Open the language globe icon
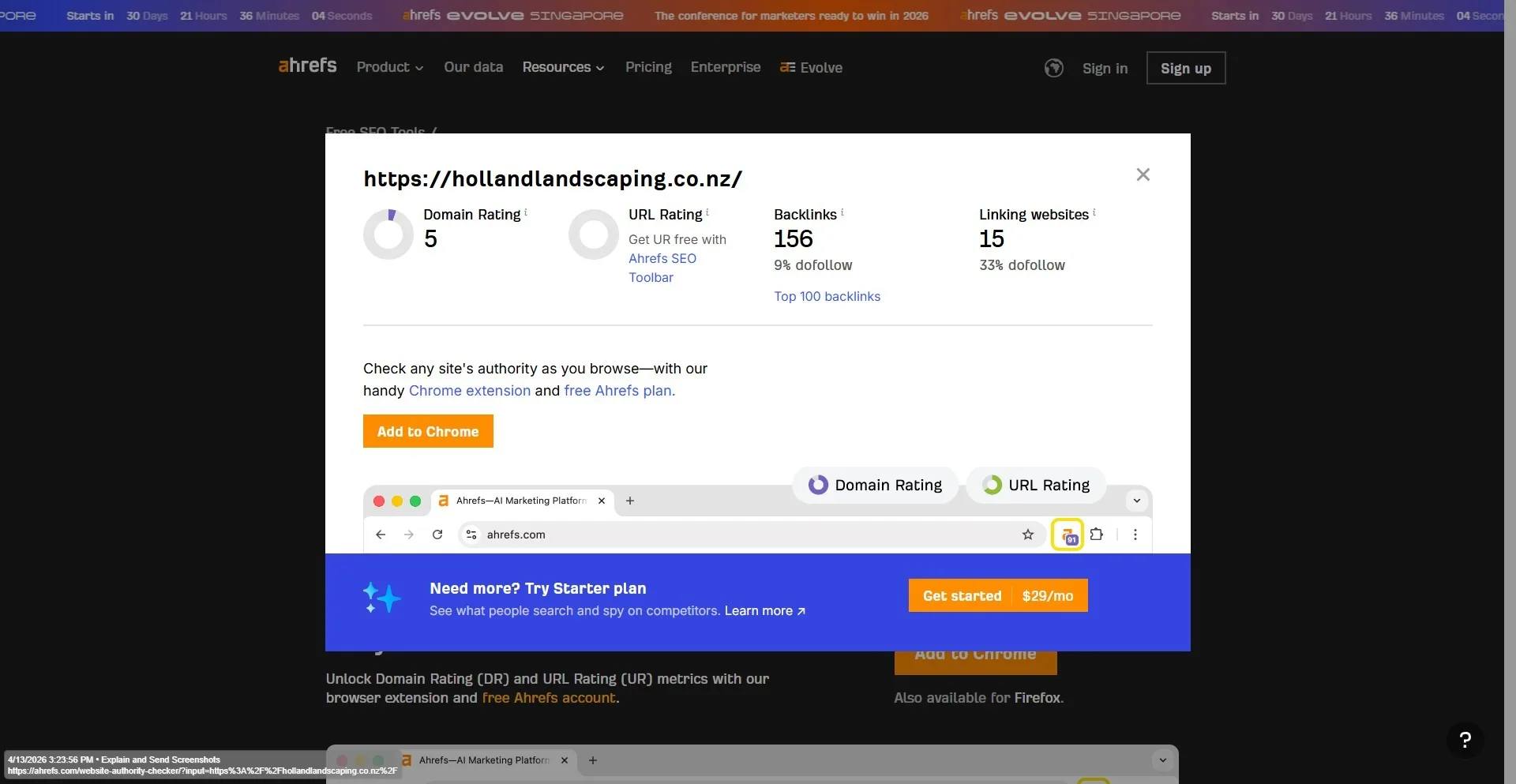Viewport: 1516px width, 784px height. click(1053, 68)
